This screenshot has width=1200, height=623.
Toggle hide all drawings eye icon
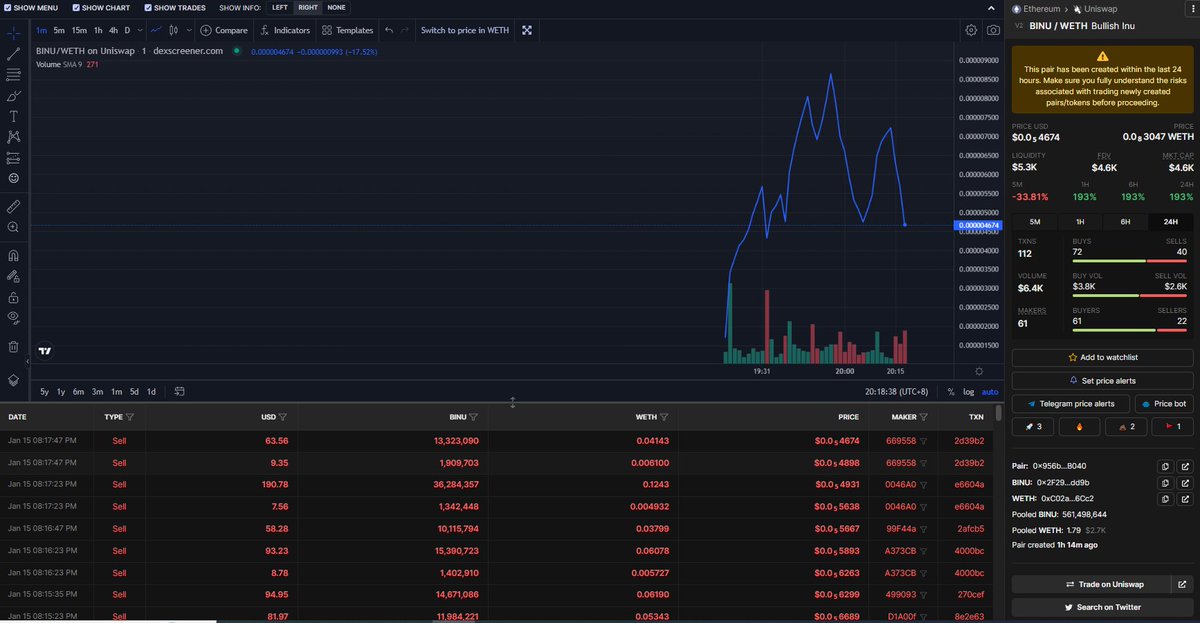point(14,318)
